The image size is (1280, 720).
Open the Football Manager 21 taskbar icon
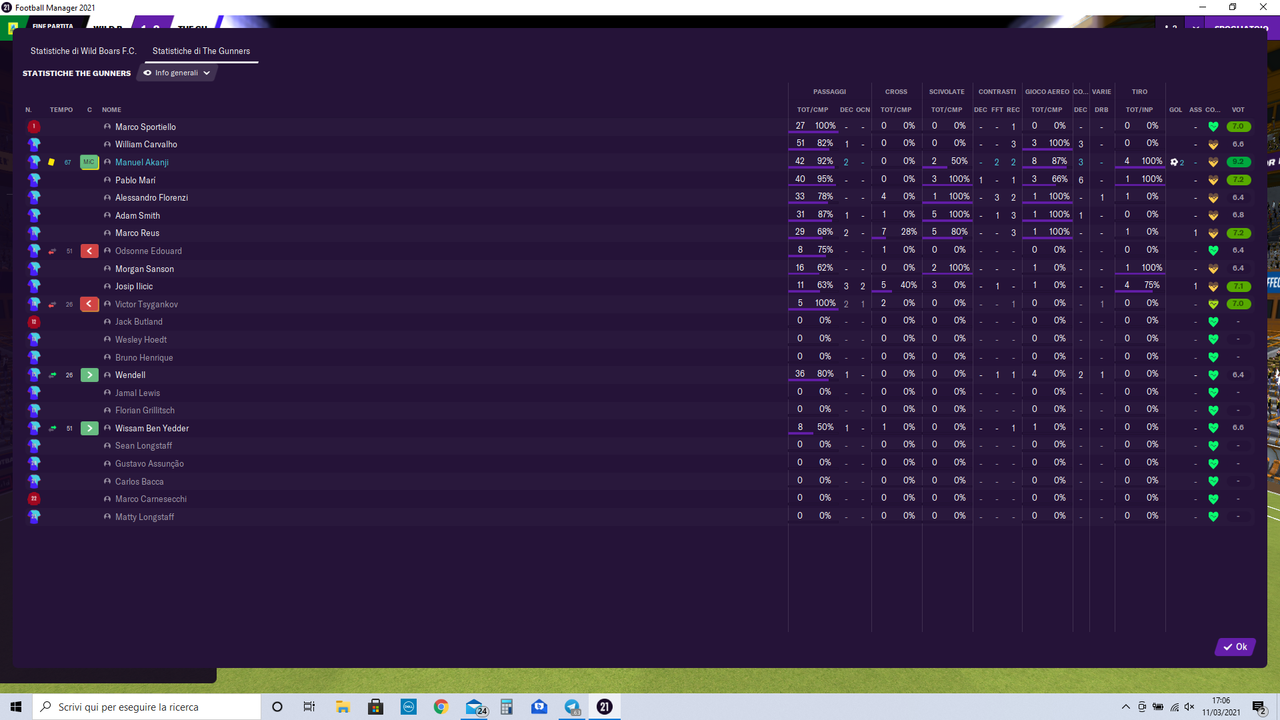coord(604,707)
